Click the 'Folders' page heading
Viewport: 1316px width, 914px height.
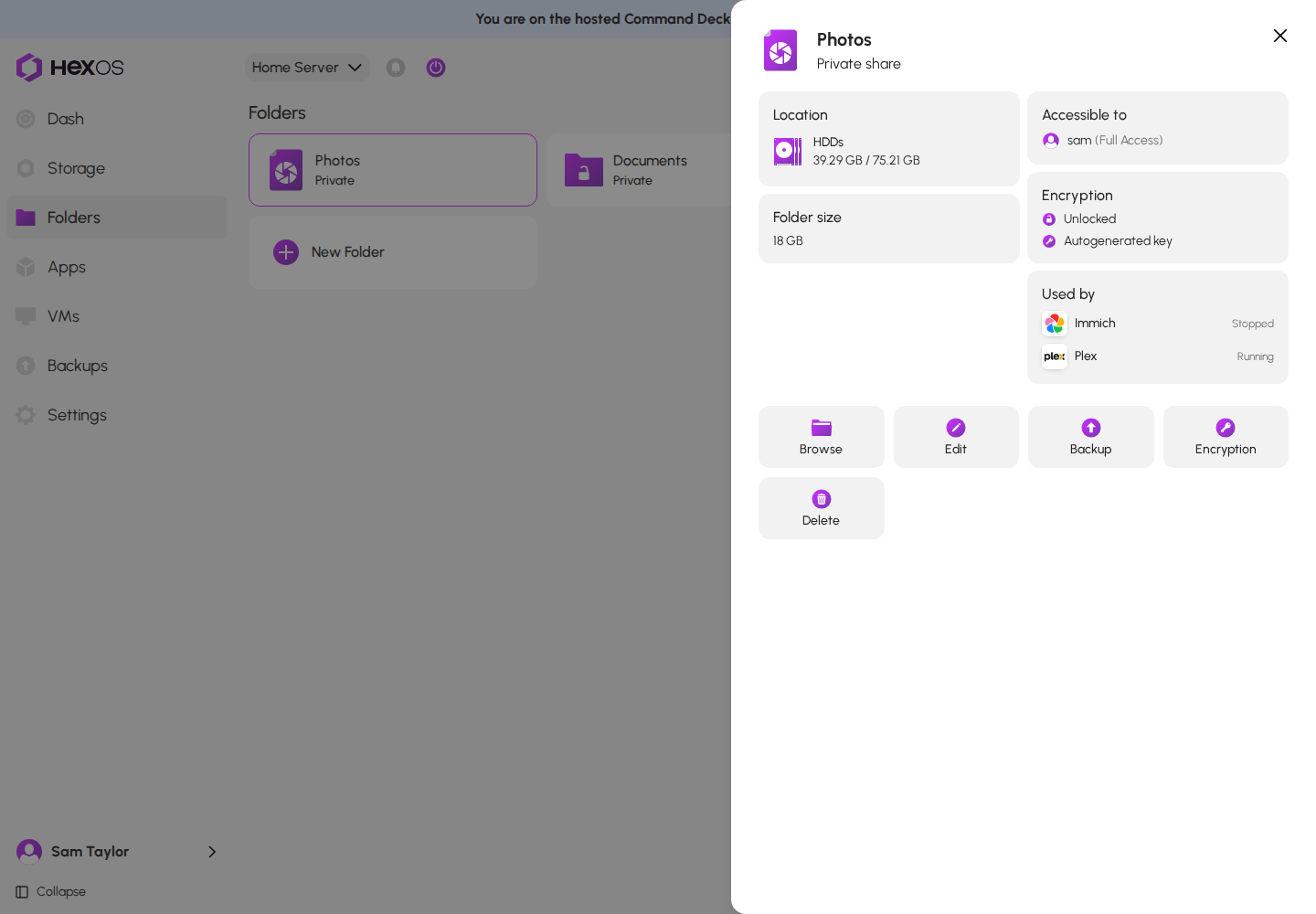click(277, 112)
